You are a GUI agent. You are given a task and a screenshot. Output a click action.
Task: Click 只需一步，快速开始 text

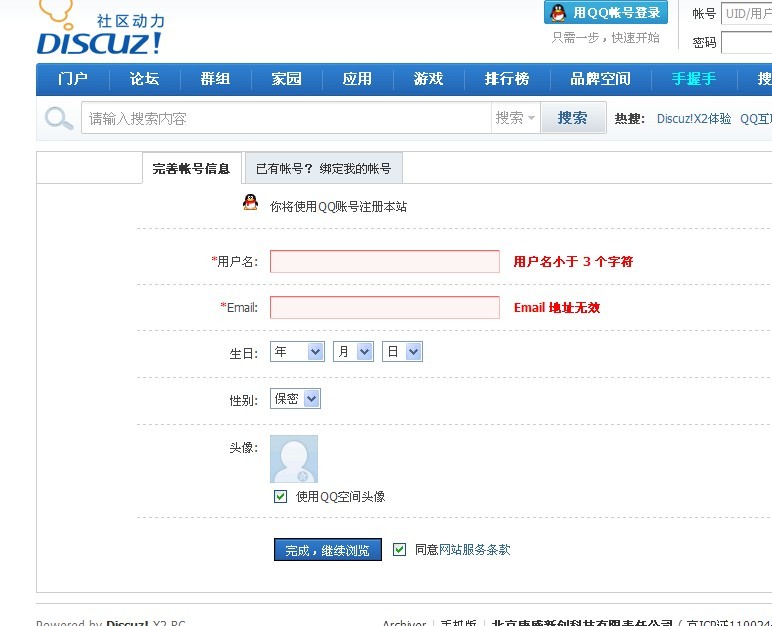coord(606,38)
